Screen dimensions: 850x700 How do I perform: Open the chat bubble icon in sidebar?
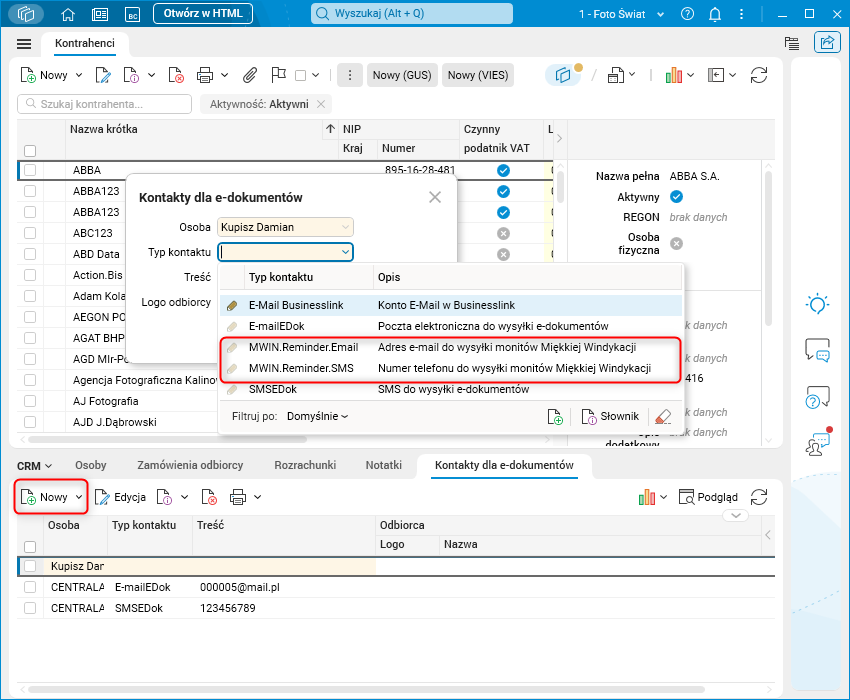click(x=817, y=350)
